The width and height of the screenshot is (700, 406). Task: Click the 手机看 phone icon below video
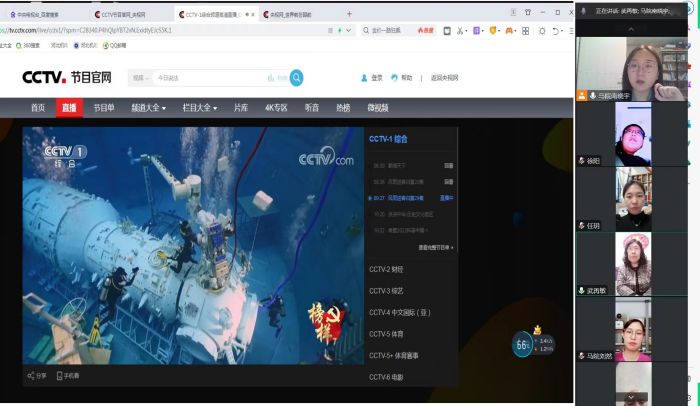coord(68,376)
